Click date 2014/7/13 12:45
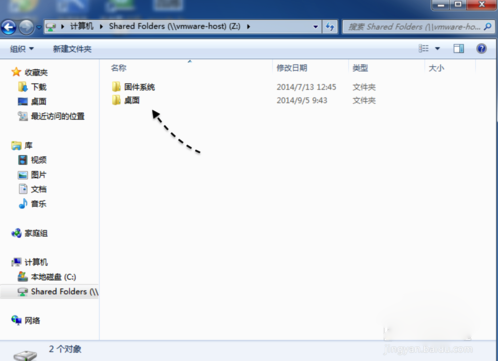This screenshot has height=361, width=498. tap(306, 87)
